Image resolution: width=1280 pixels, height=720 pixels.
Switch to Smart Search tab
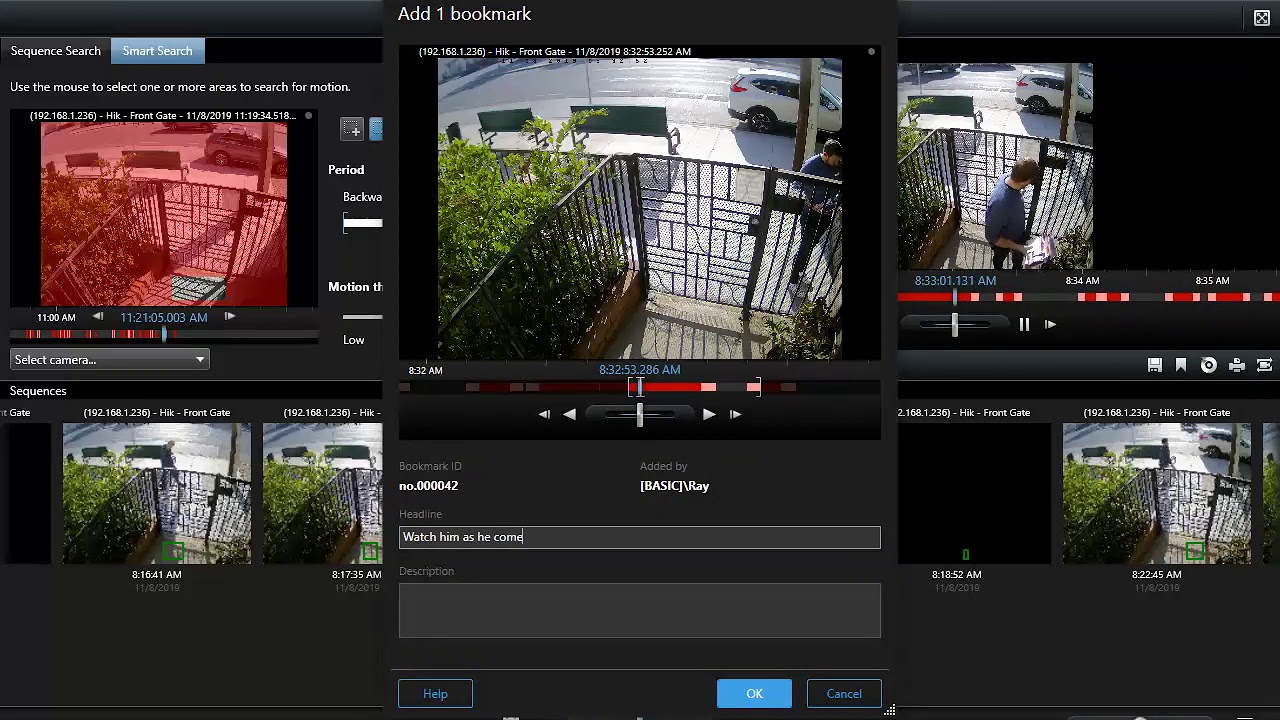158,51
